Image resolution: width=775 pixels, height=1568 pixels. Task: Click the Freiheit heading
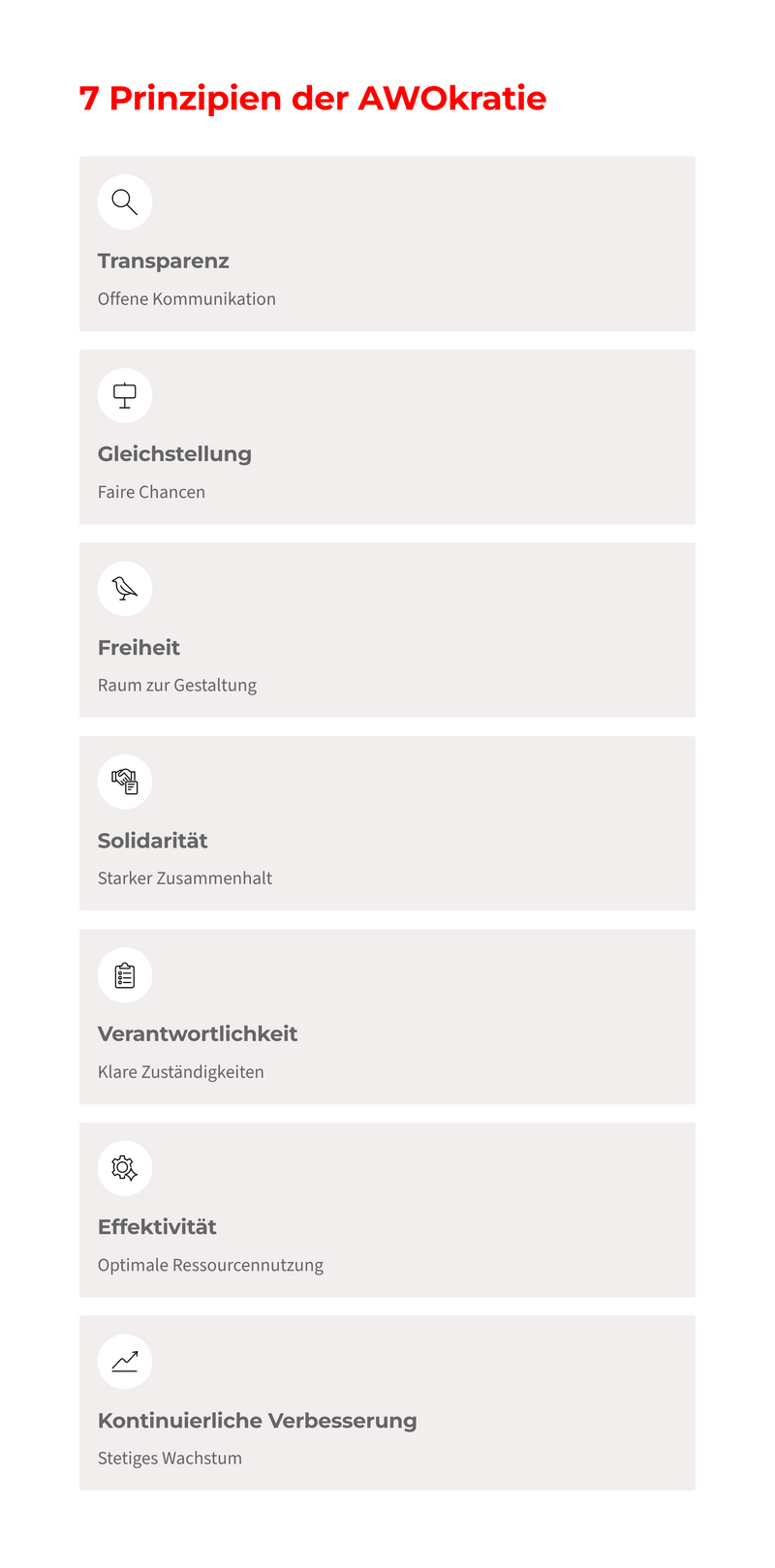(x=139, y=647)
